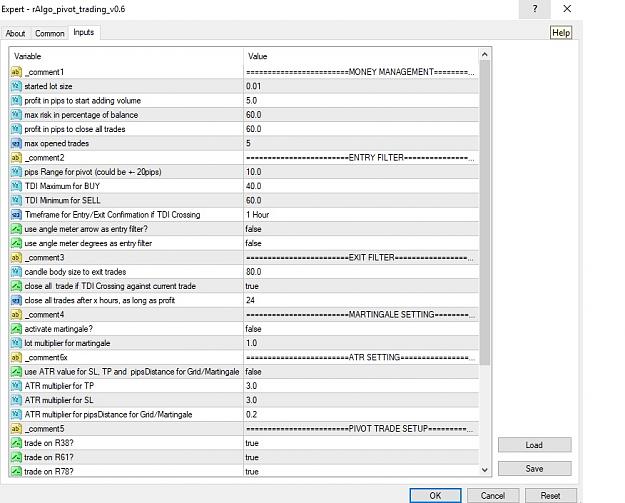625x503 pixels.
Task: Toggle 'false' value for use ATR value row
Action: click(x=361, y=372)
